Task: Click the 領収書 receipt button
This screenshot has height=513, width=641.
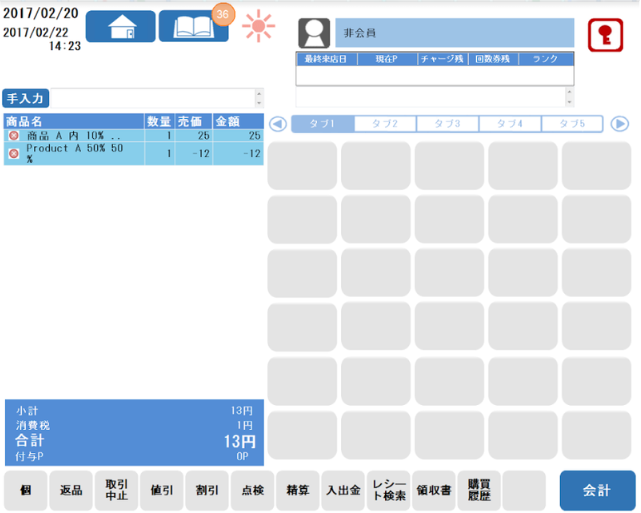Action: pos(434,491)
